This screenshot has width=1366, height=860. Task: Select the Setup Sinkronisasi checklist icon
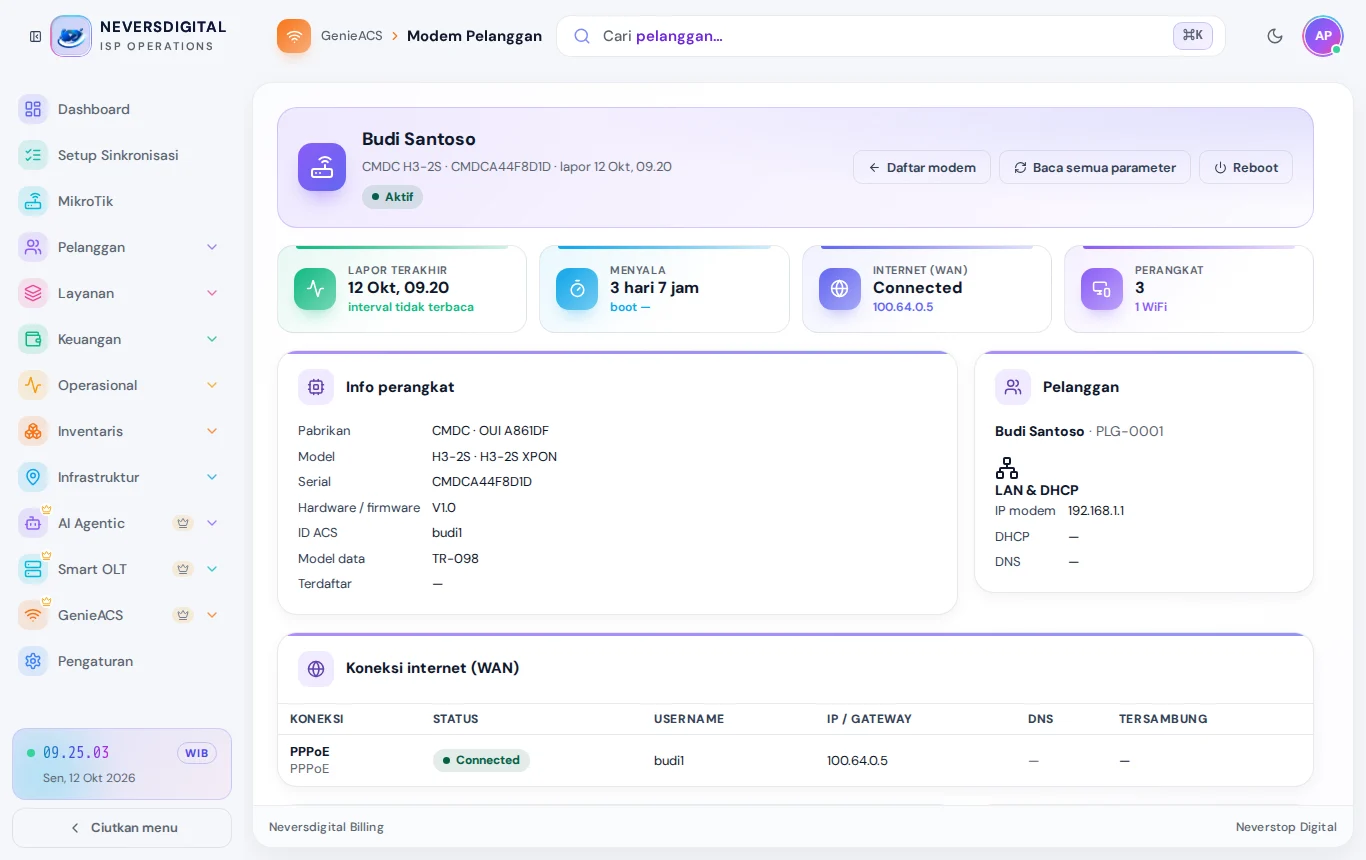pos(33,155)
